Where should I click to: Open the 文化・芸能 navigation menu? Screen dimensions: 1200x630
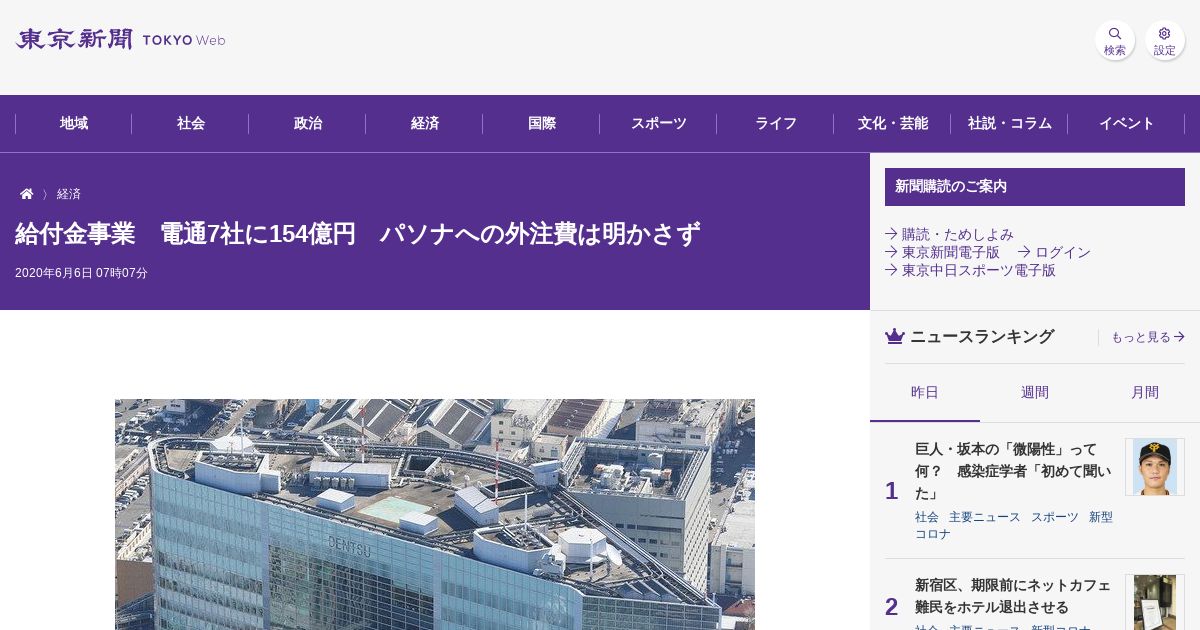point(893,124)
